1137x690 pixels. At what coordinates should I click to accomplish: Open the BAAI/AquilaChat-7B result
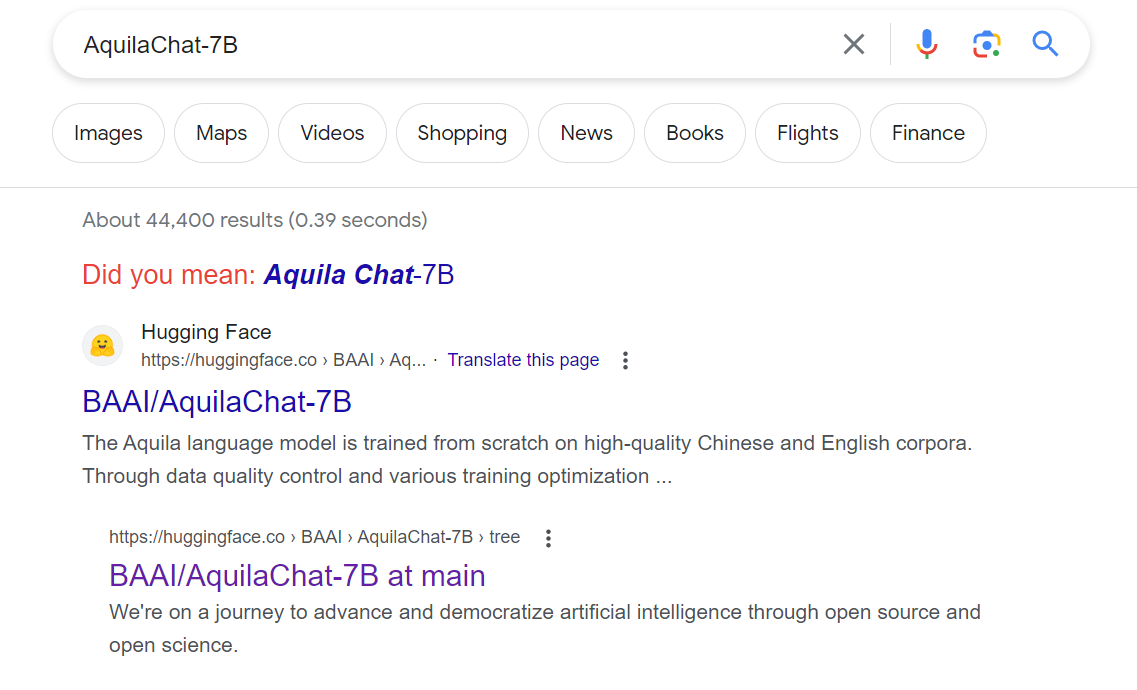(x=216, y=401)
